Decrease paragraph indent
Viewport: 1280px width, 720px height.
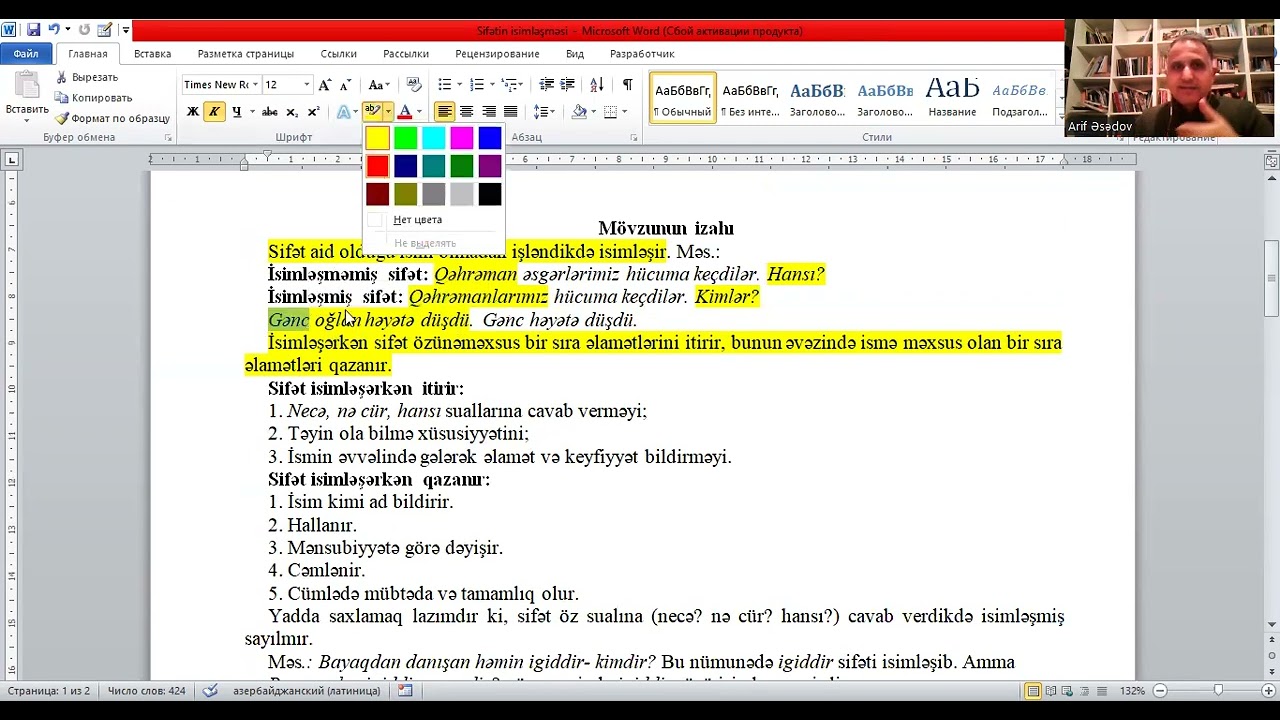click(546, 85)
